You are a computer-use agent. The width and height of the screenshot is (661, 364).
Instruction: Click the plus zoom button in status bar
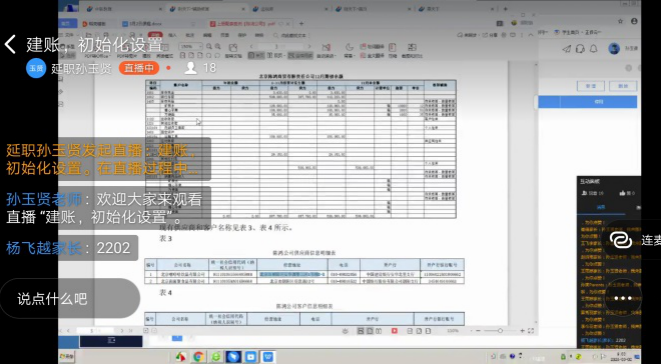[522, 331]
